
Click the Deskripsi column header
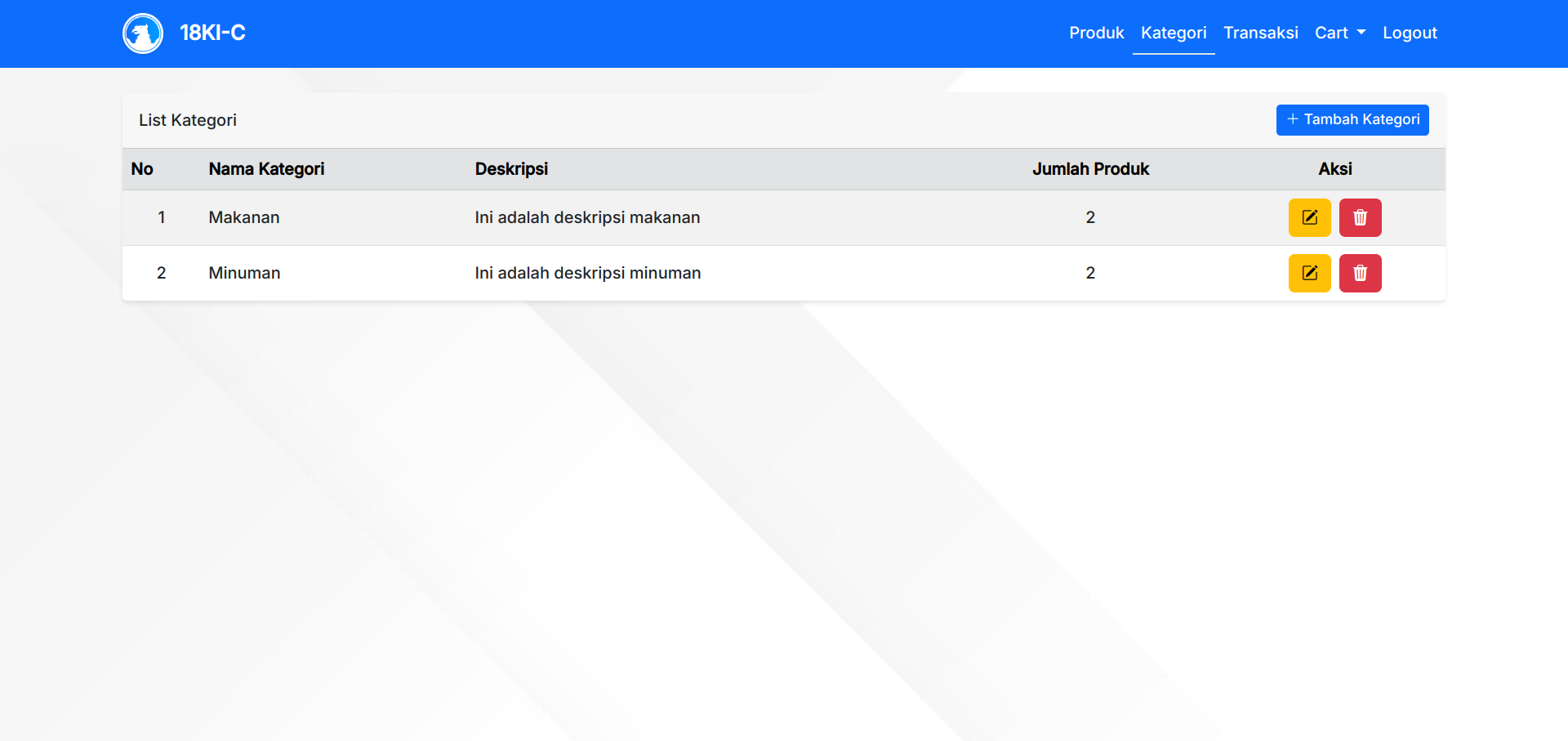coord(511,169)
